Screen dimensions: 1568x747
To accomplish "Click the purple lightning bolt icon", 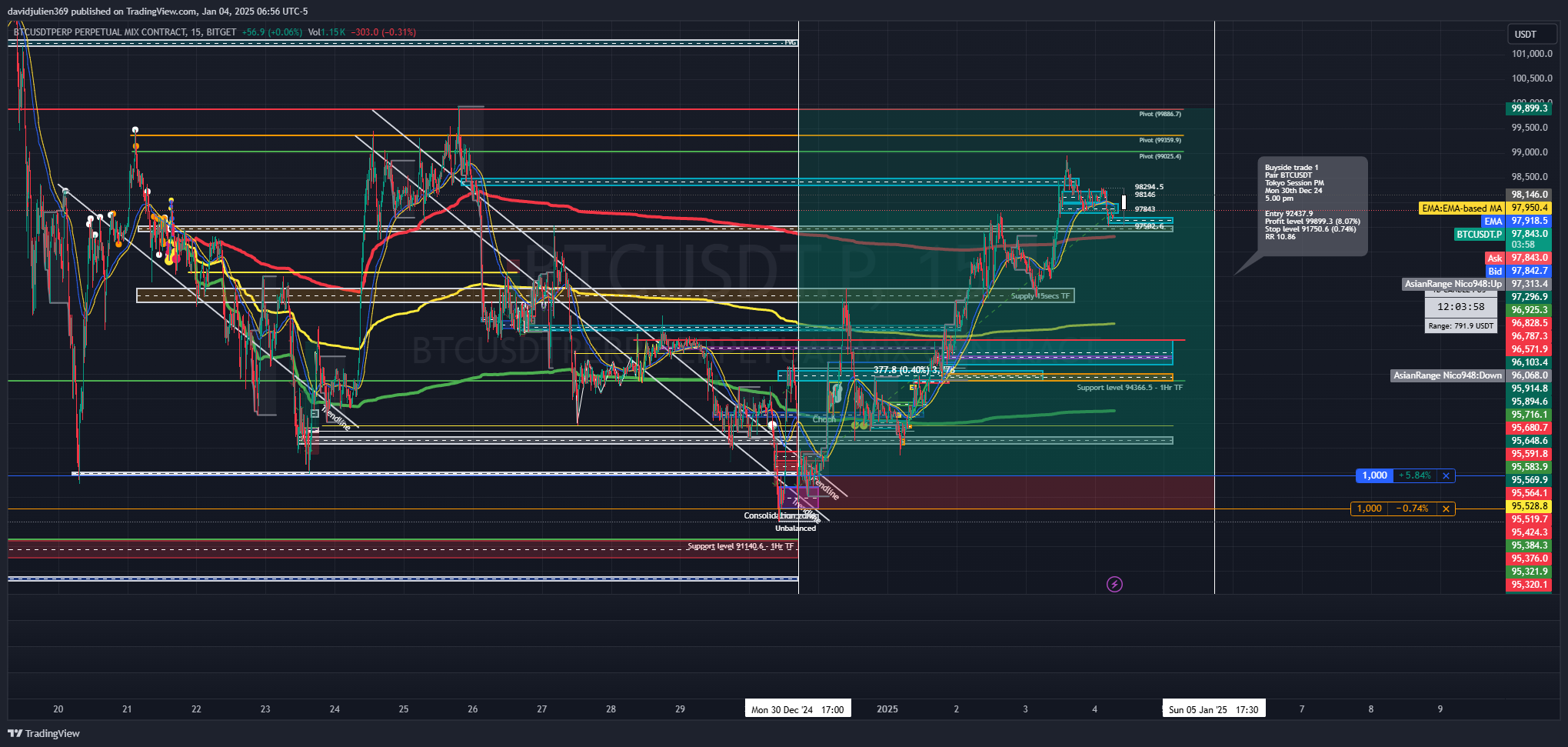I will pyautogui.click(x=1114, y=585).
